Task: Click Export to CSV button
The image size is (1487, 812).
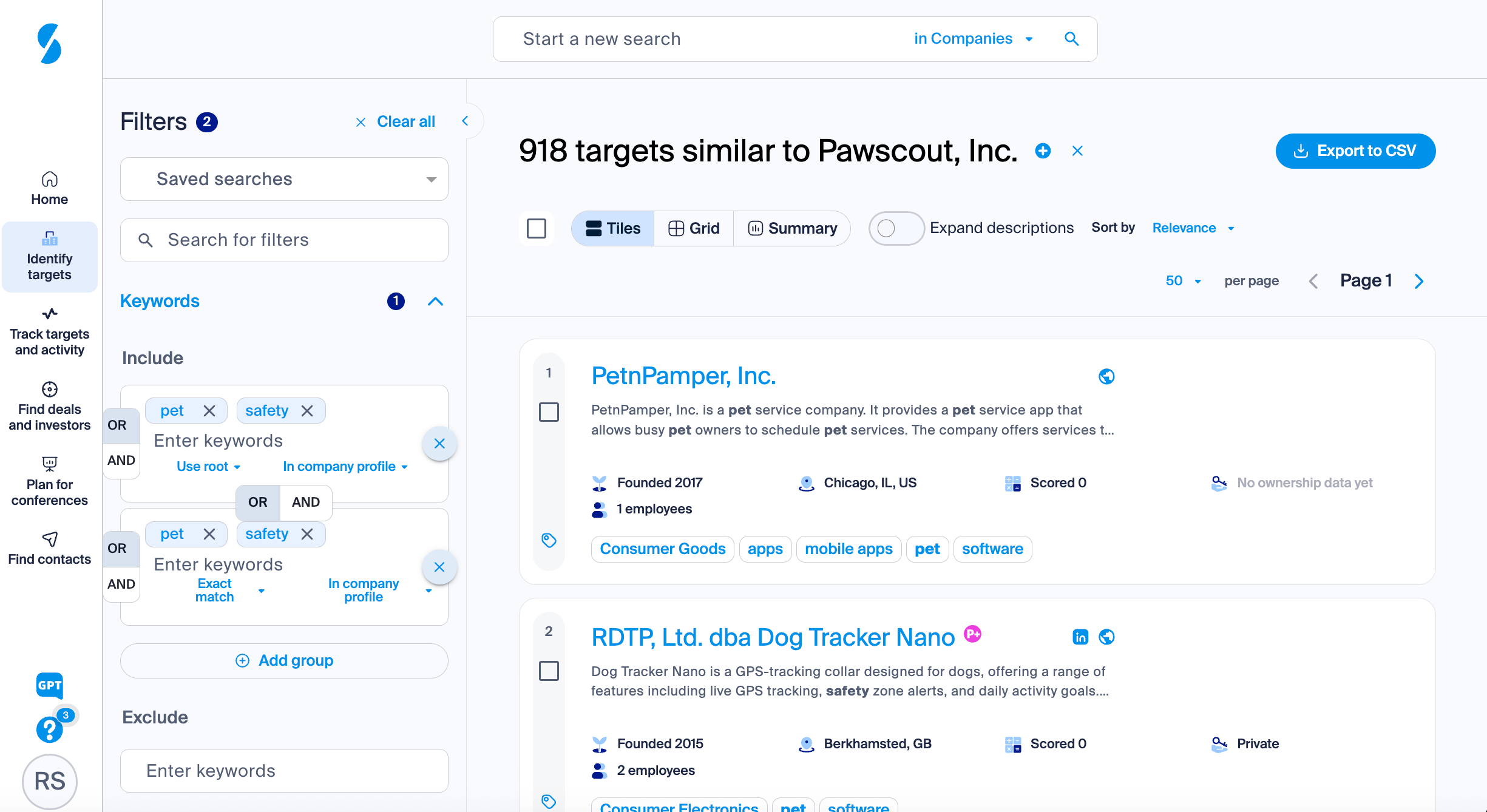Action: [1355, 151]
